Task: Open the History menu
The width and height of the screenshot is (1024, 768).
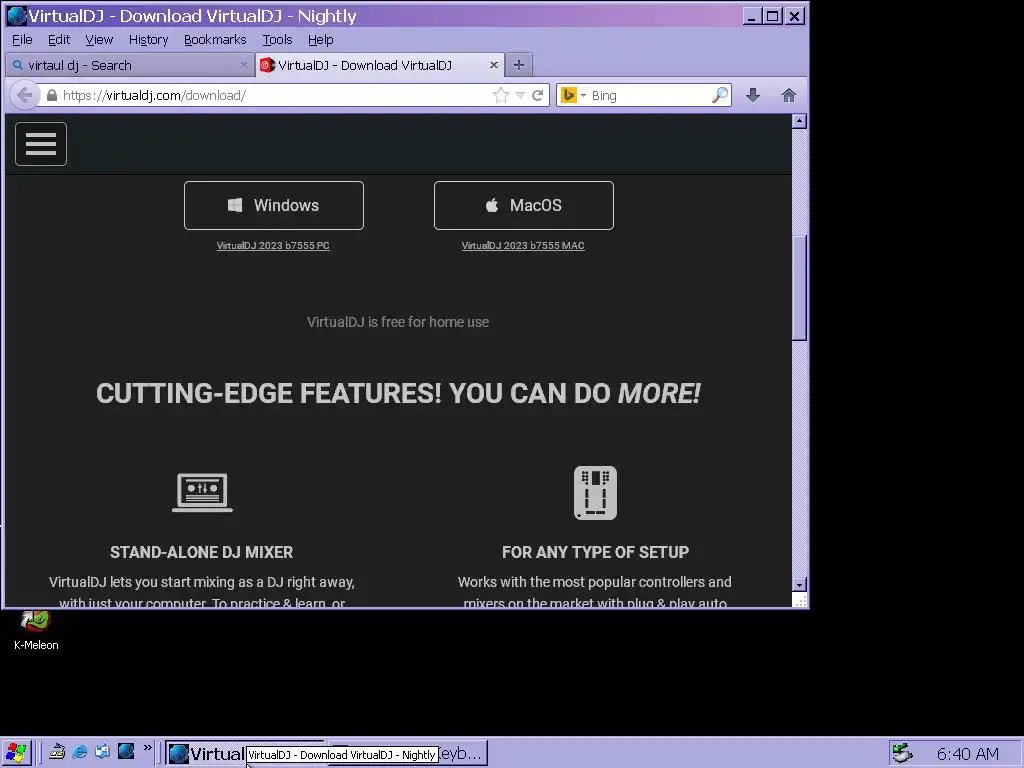Action: click(148, 40)
